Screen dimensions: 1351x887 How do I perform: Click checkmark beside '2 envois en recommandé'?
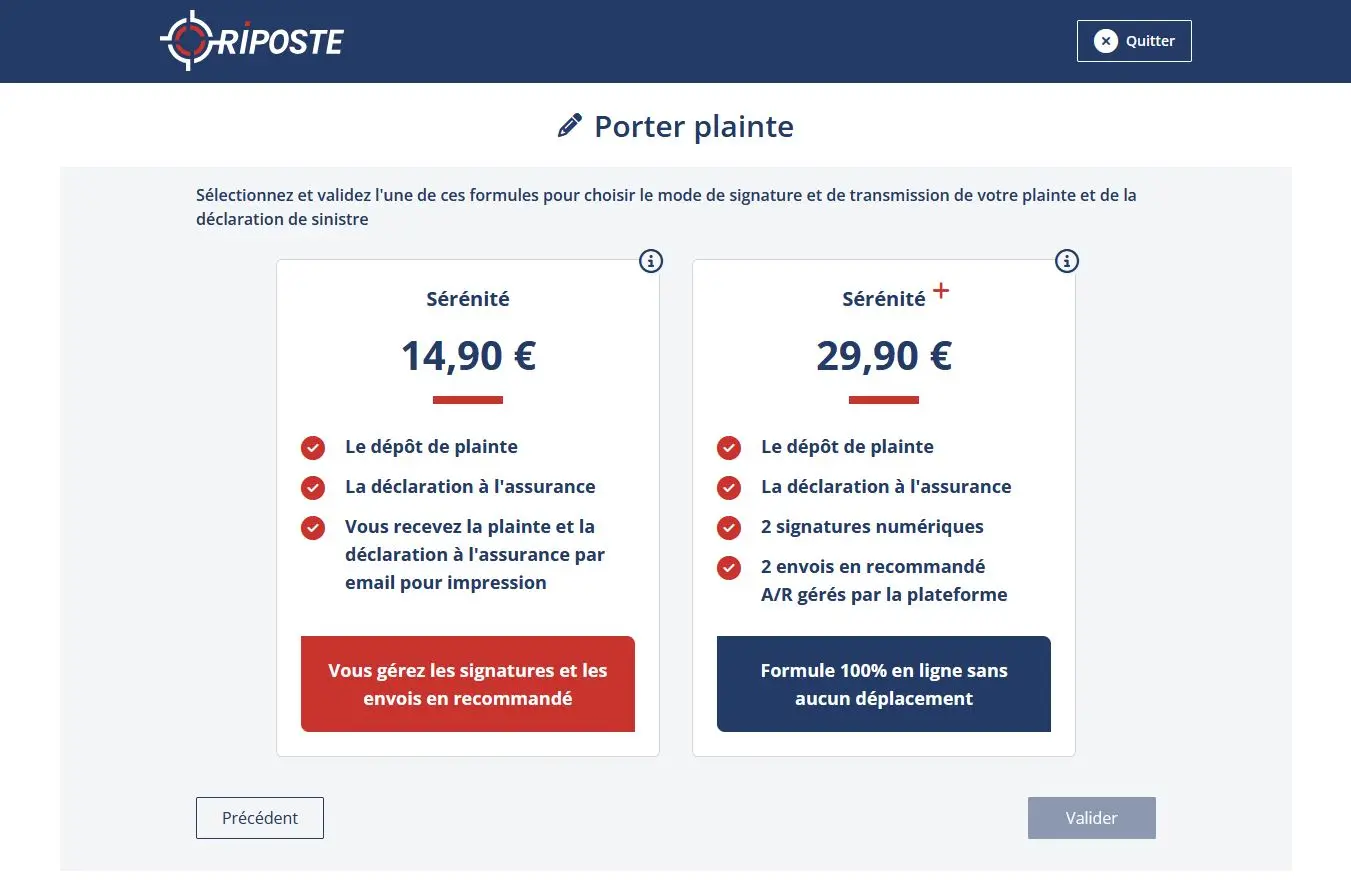click(729, 567)
